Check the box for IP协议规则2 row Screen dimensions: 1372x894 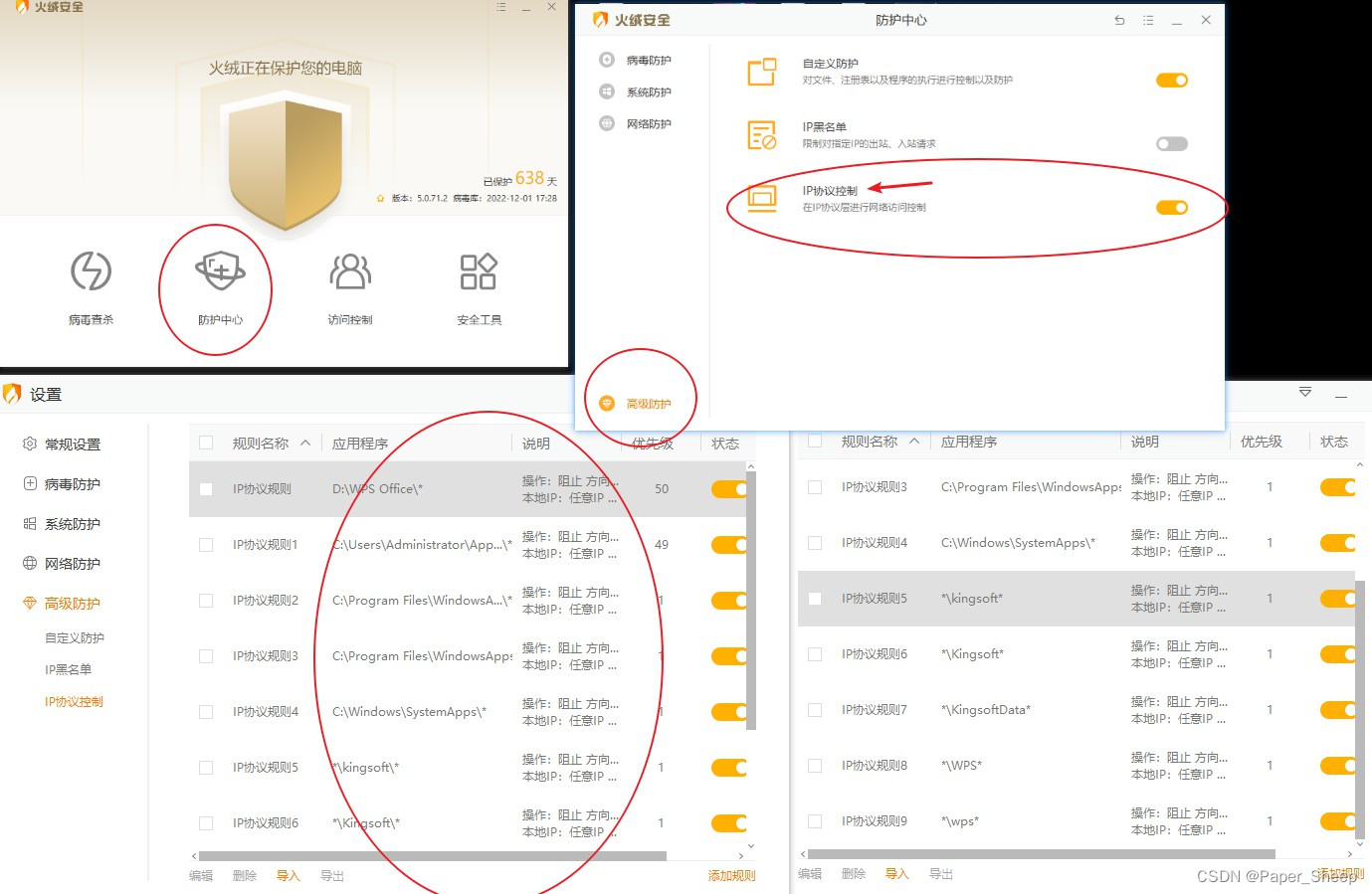tap(206, 601)
